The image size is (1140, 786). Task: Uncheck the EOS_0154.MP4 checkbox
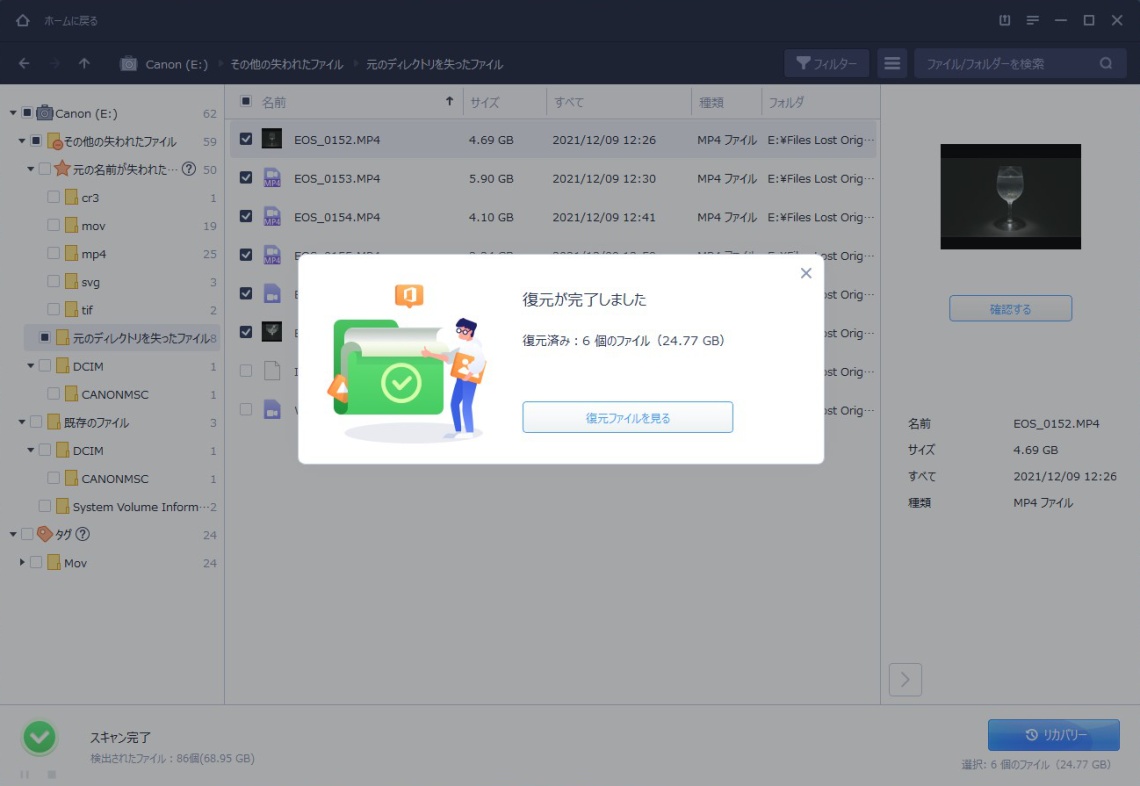pyautogui.click(x=246, y=216)
